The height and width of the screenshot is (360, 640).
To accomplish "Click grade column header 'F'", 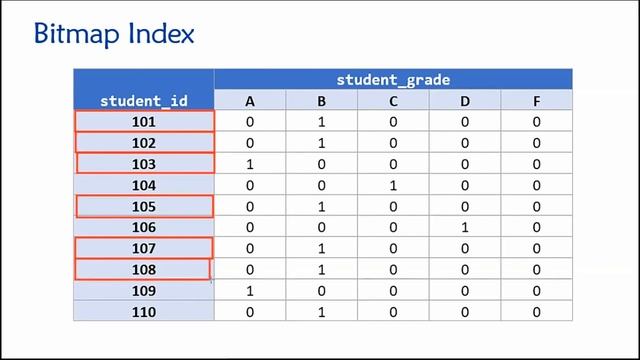I will [x=536, y=100].
